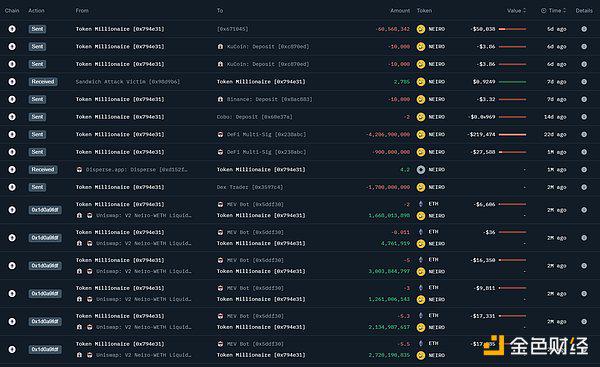Open Token Millionaire sender in Cobo Deposit row
Viewport: 600px width, 367px height.
click(x=120, y=117)
